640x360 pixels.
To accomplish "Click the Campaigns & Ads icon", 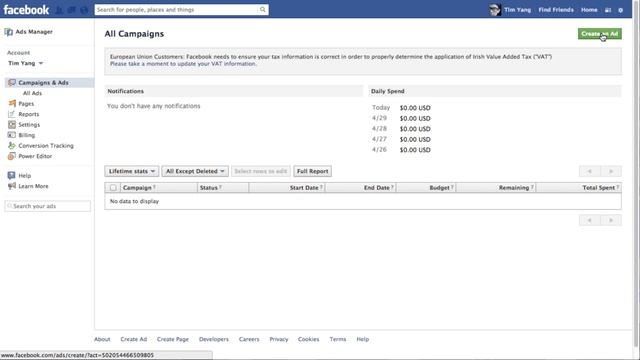I will pos(12,82).
